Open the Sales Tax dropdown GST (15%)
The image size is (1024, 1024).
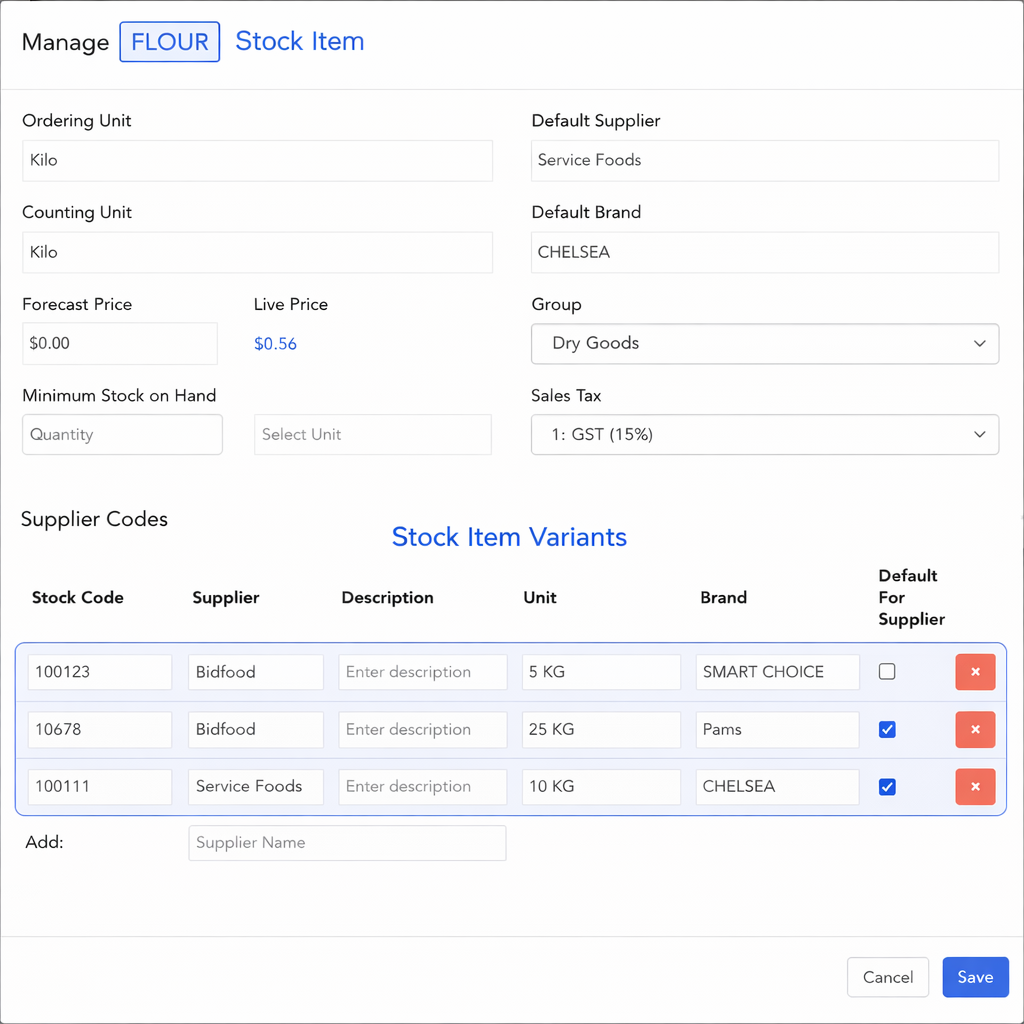764,434
